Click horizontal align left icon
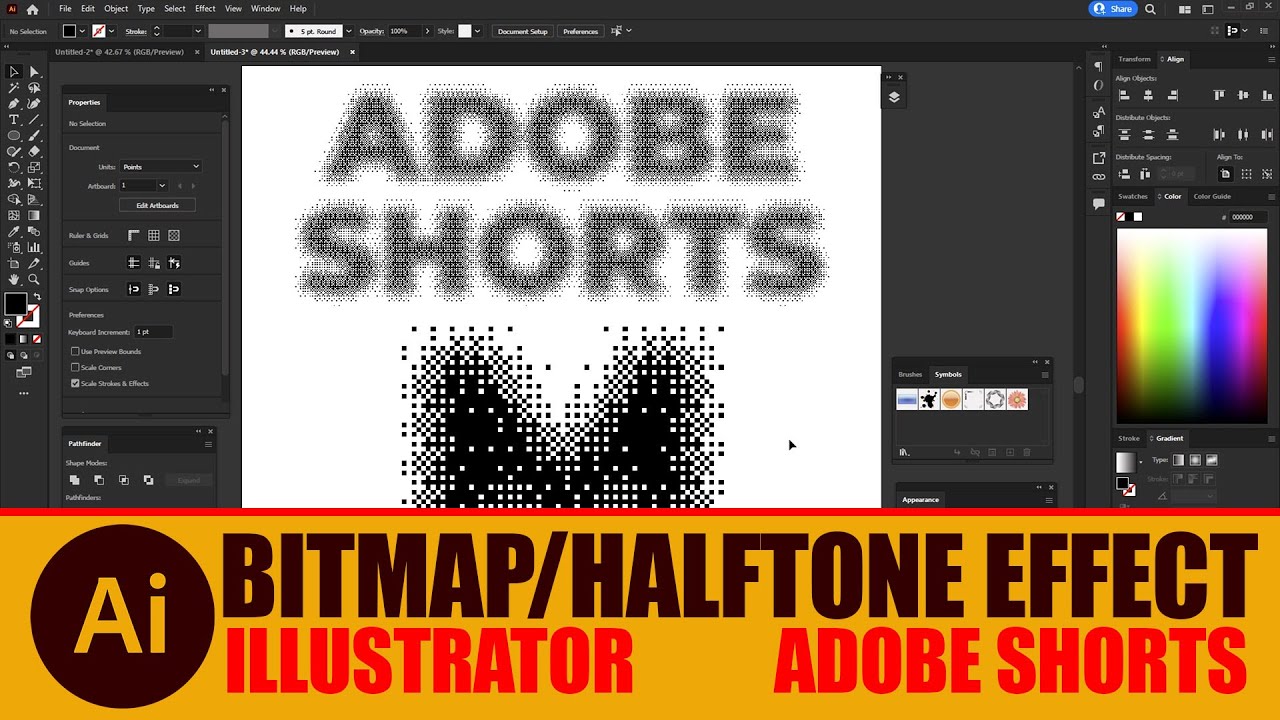The image size is (1280, 720). click(x=1124, y=95)
